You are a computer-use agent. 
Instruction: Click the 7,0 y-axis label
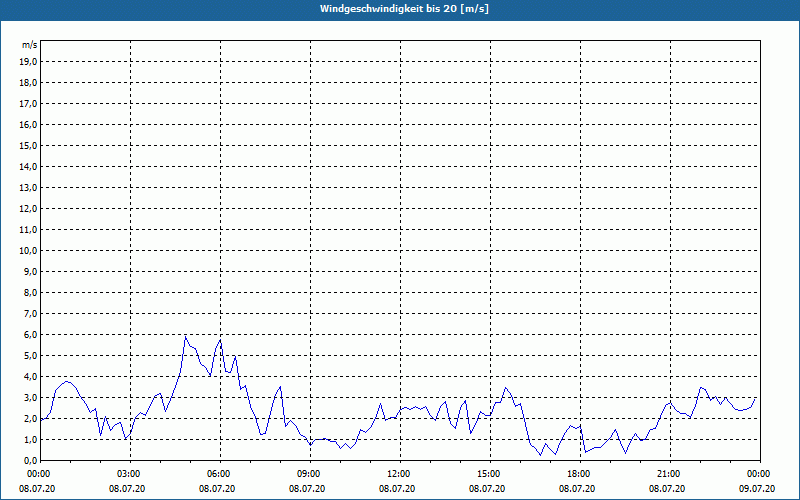pos(31,313)
